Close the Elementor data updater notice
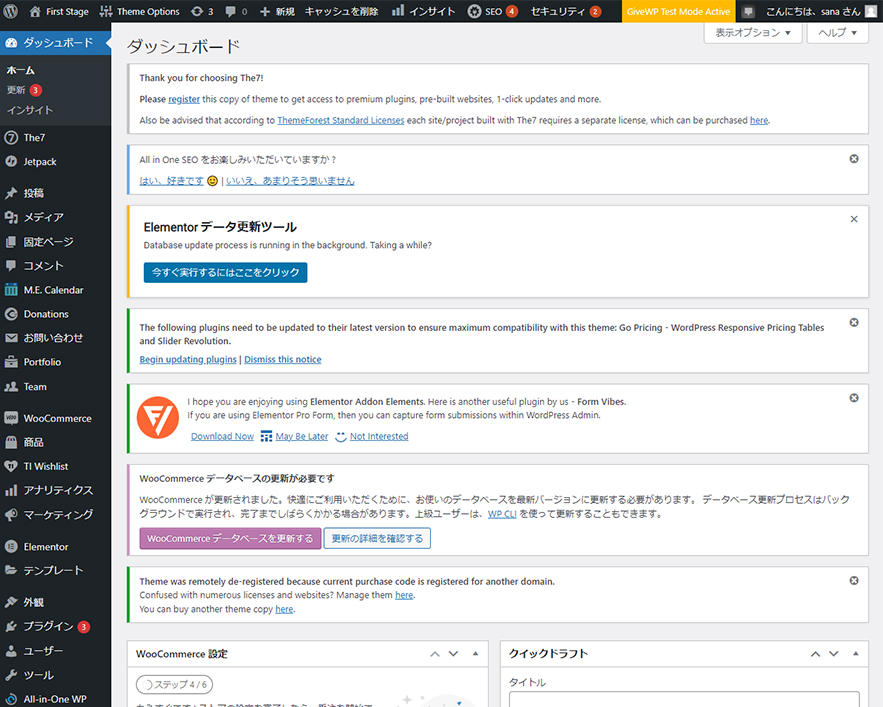Viewport: 883px width, 707px height. point(853,219)
